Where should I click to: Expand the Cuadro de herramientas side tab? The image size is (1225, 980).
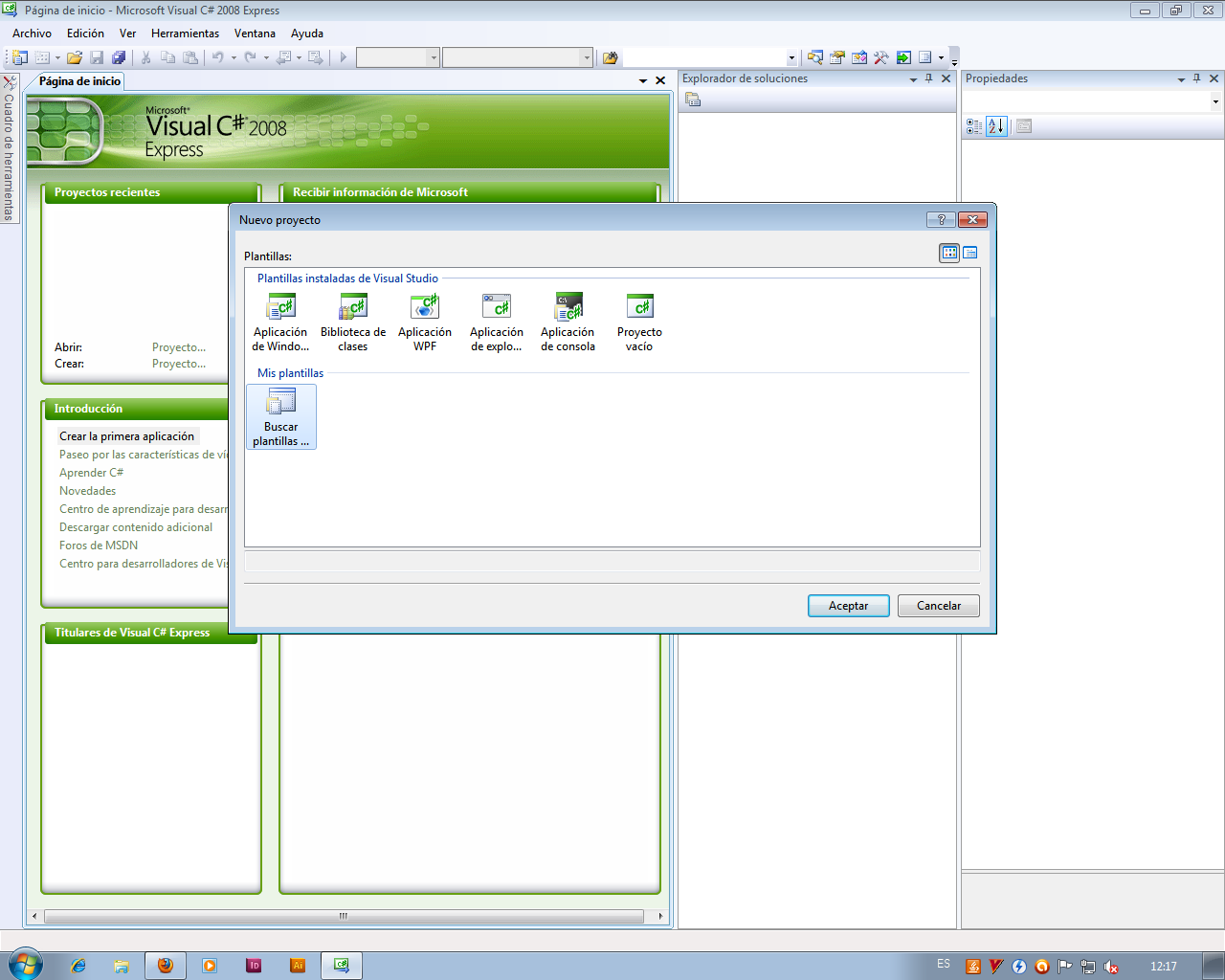[x=9, y=149]
